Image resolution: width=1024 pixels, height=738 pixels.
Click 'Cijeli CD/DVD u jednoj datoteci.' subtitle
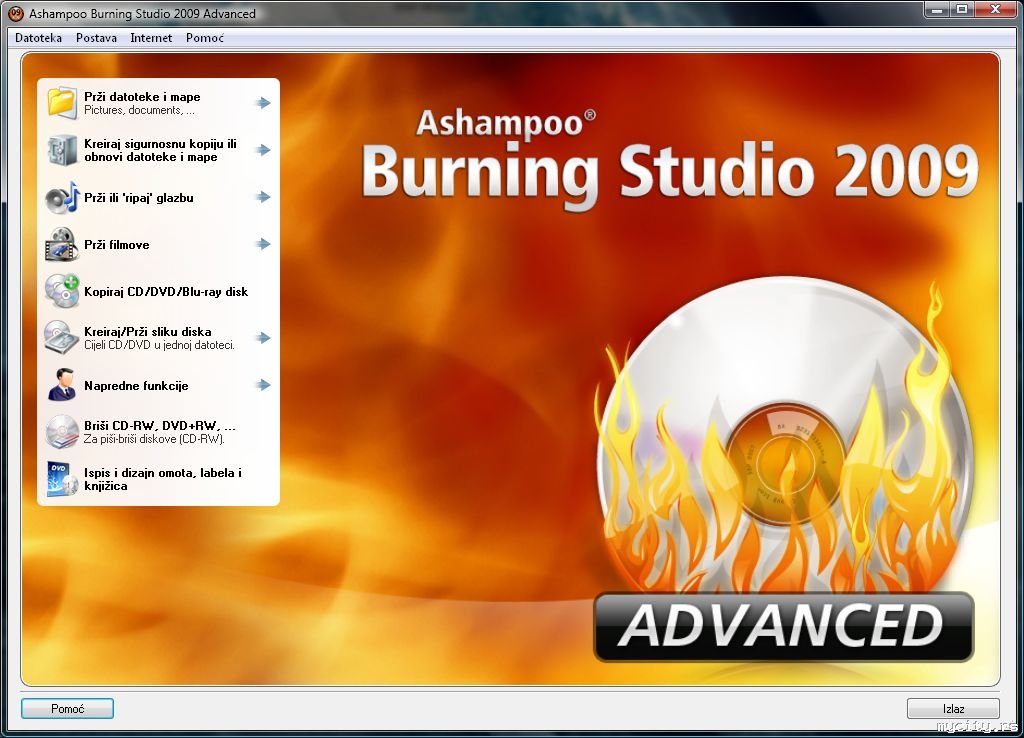point(159,345)
